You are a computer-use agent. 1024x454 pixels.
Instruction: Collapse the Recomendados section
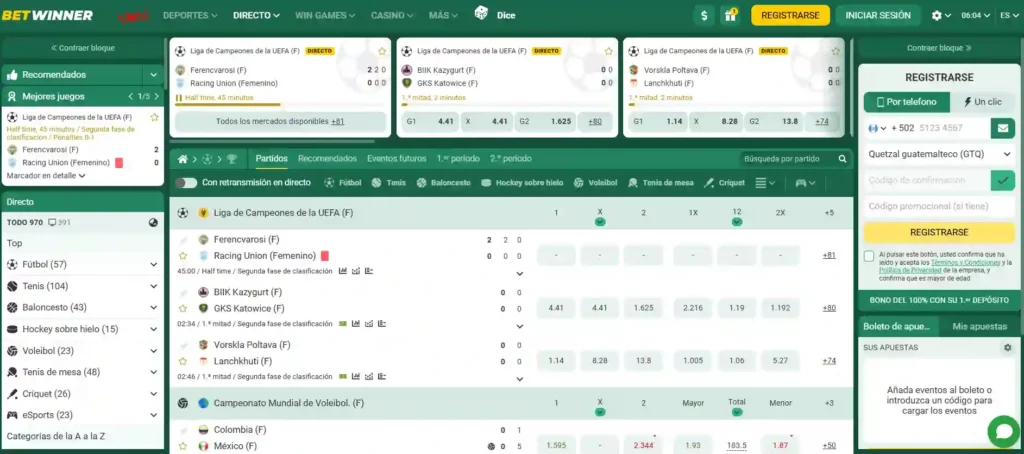(x=153, y=75)
